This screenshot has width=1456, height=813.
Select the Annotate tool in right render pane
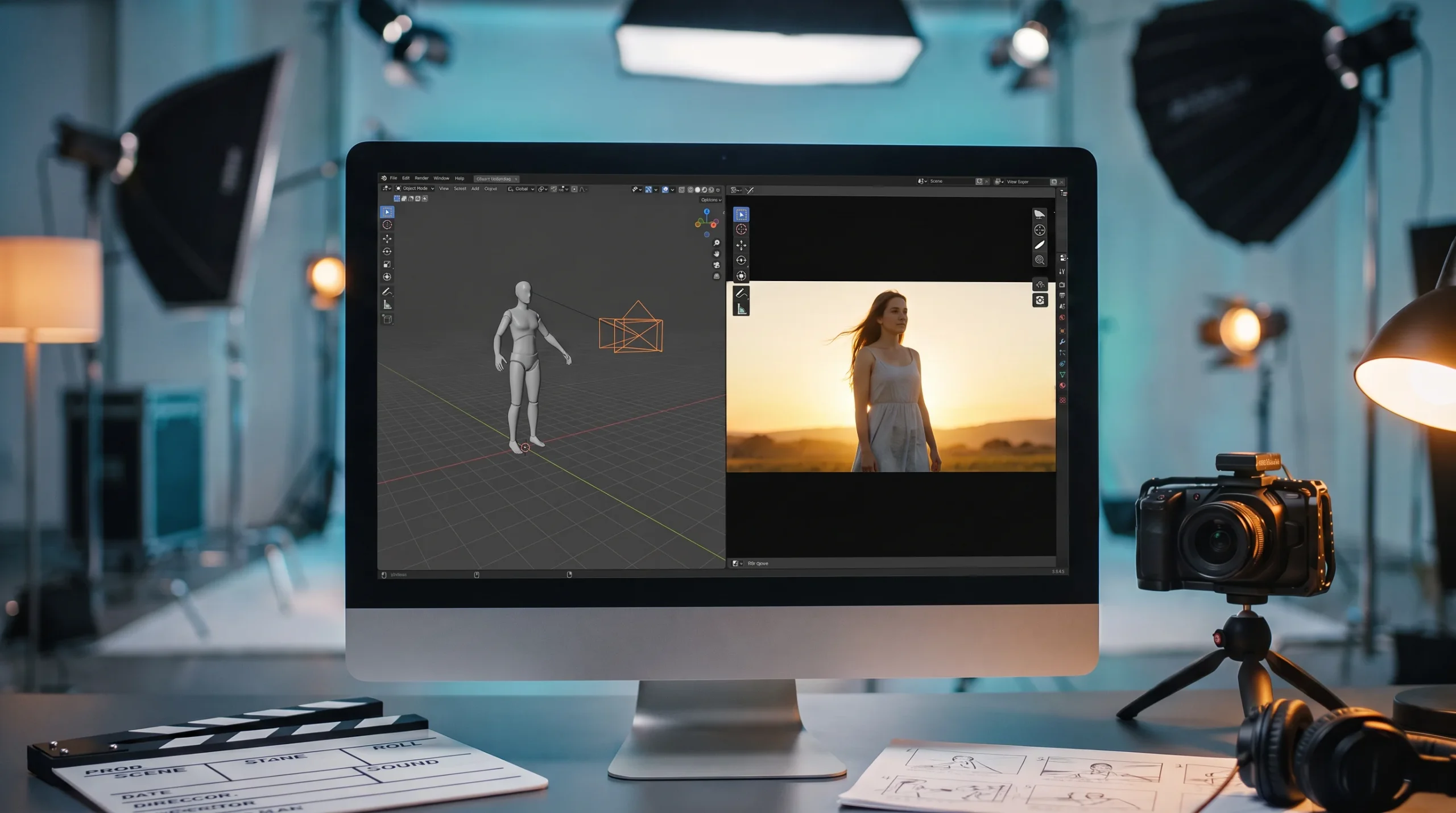[741, 294]
